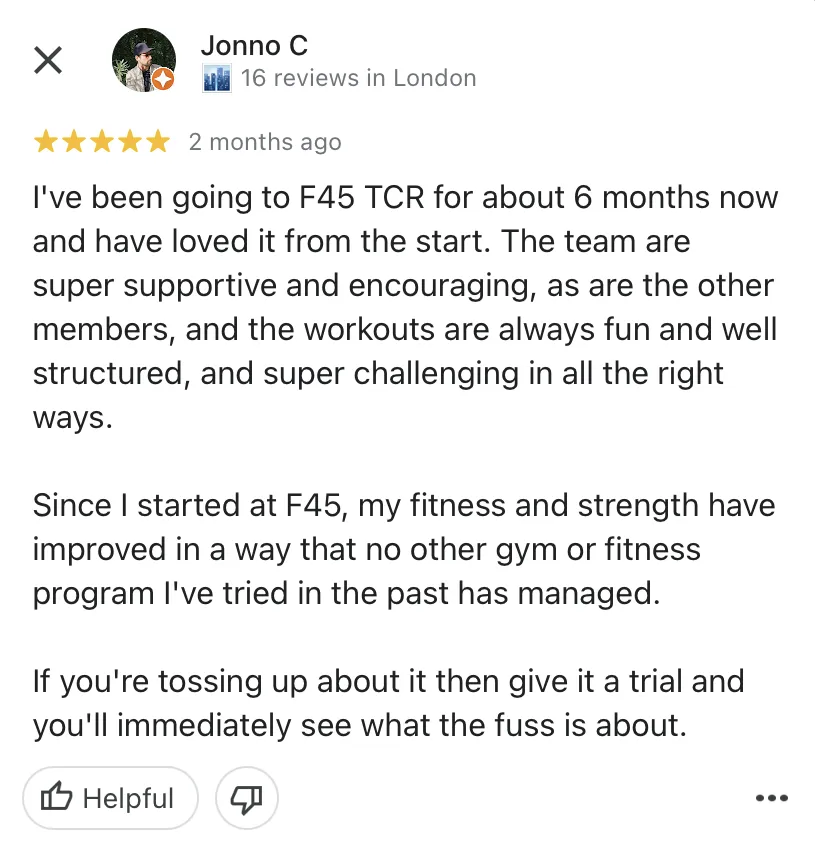Open the 16 reviews in London link
This screenshot has height=850, width=815.
click(x=358, y=78)
